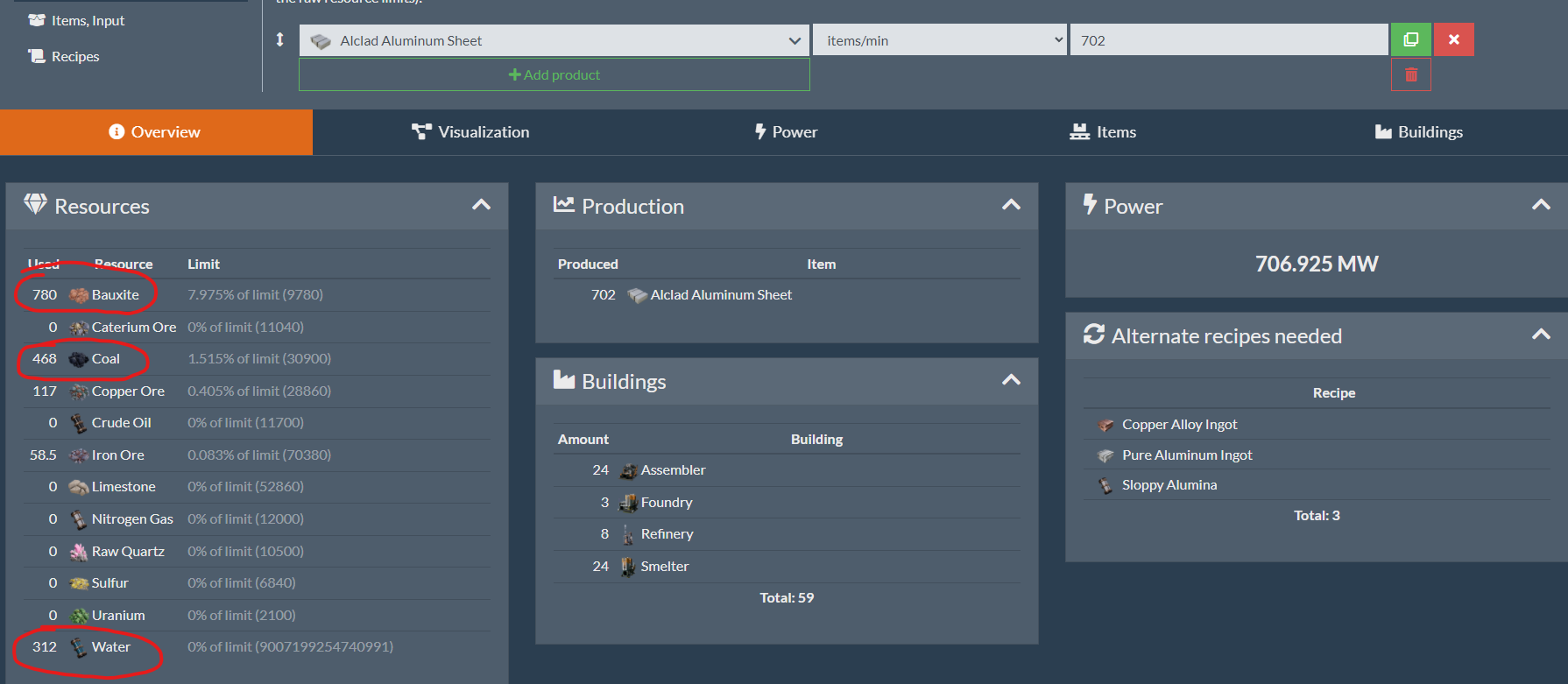Click the Coal resource icon
Image resolution: width=1568 pixels, height=684 pixels.
[x=79, y=359]
